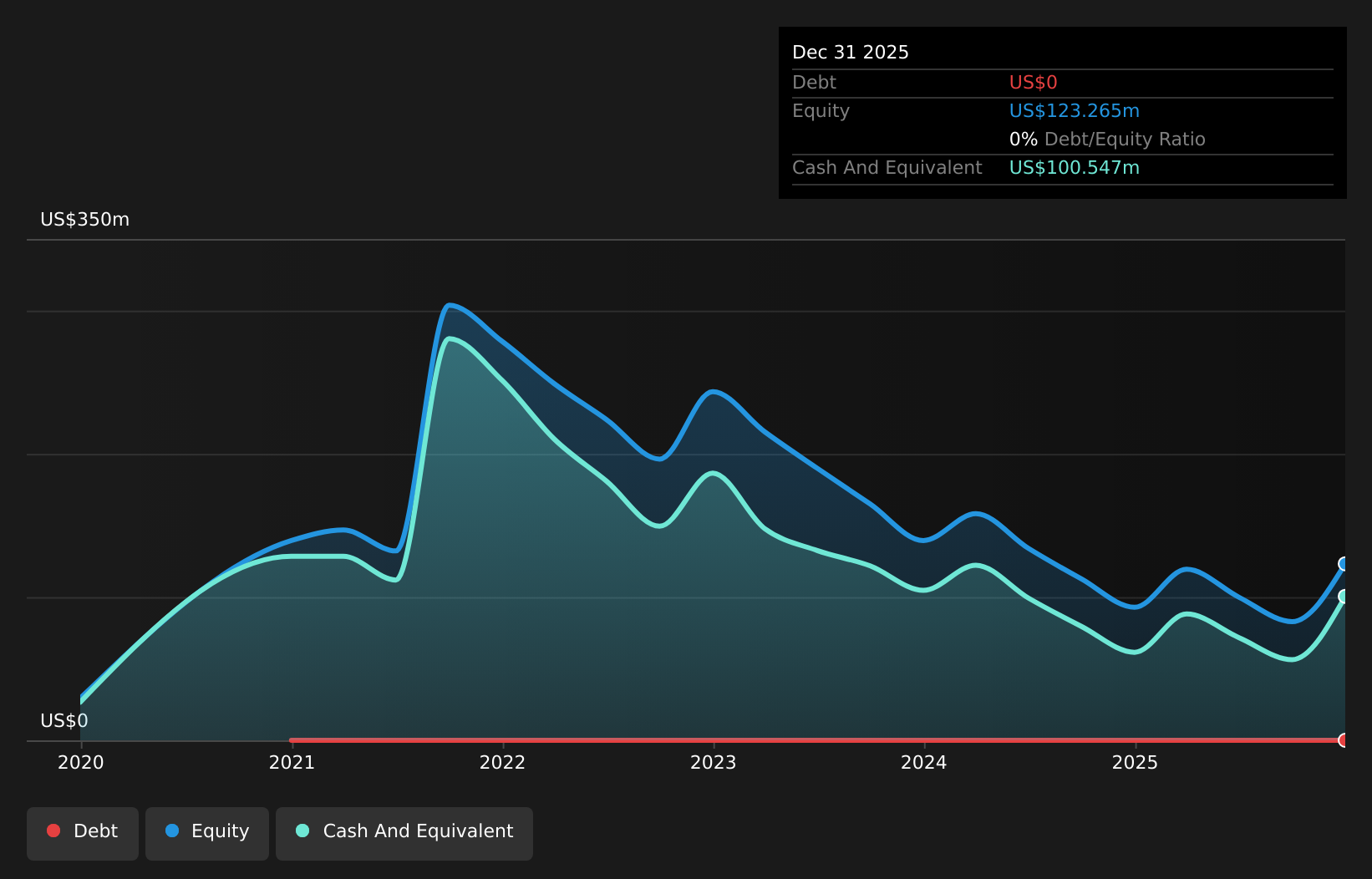The width and height of the screenshot is (1372, 879).
Task: Click the 2020 x-axis label
Action: point(81,763)
